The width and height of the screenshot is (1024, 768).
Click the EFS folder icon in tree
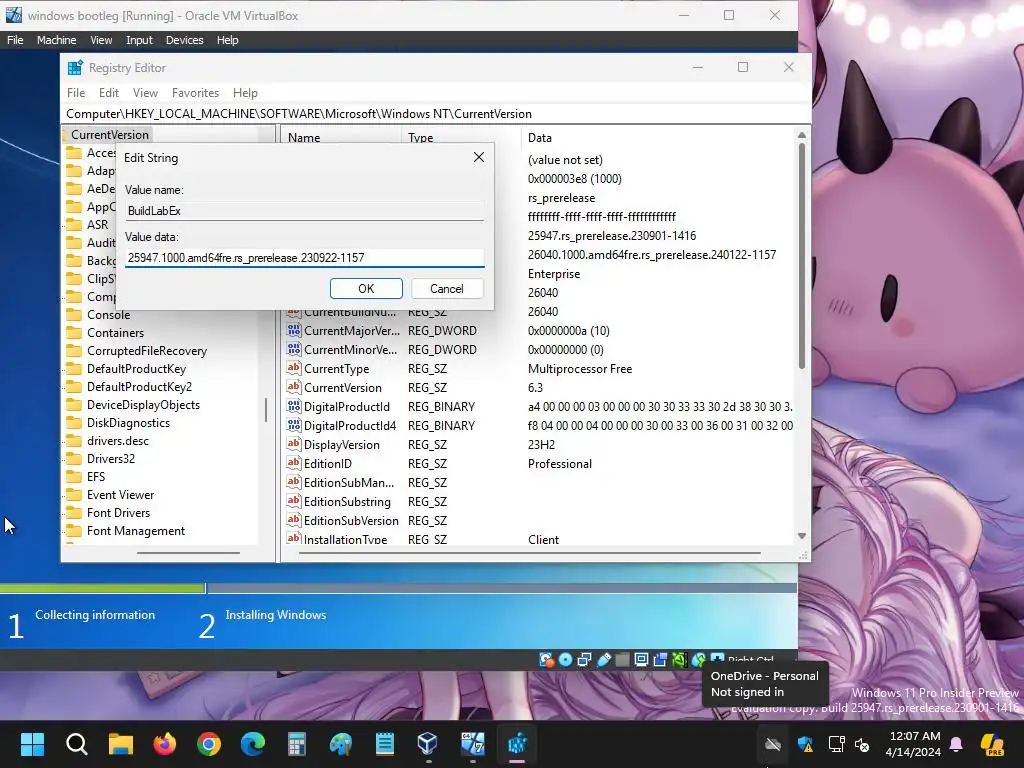click(74, 477)
